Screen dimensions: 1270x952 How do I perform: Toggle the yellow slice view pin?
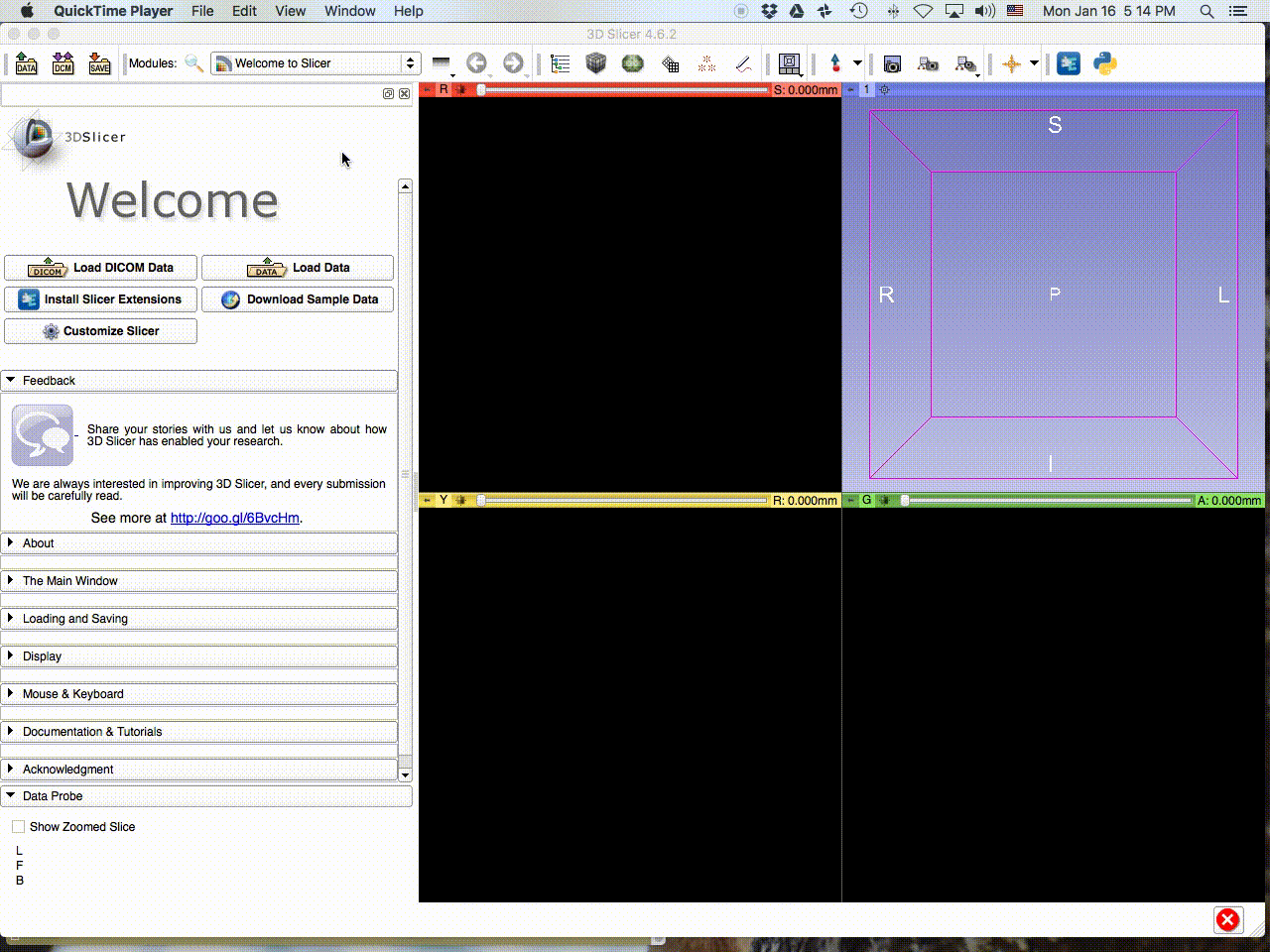pos(428,501)
